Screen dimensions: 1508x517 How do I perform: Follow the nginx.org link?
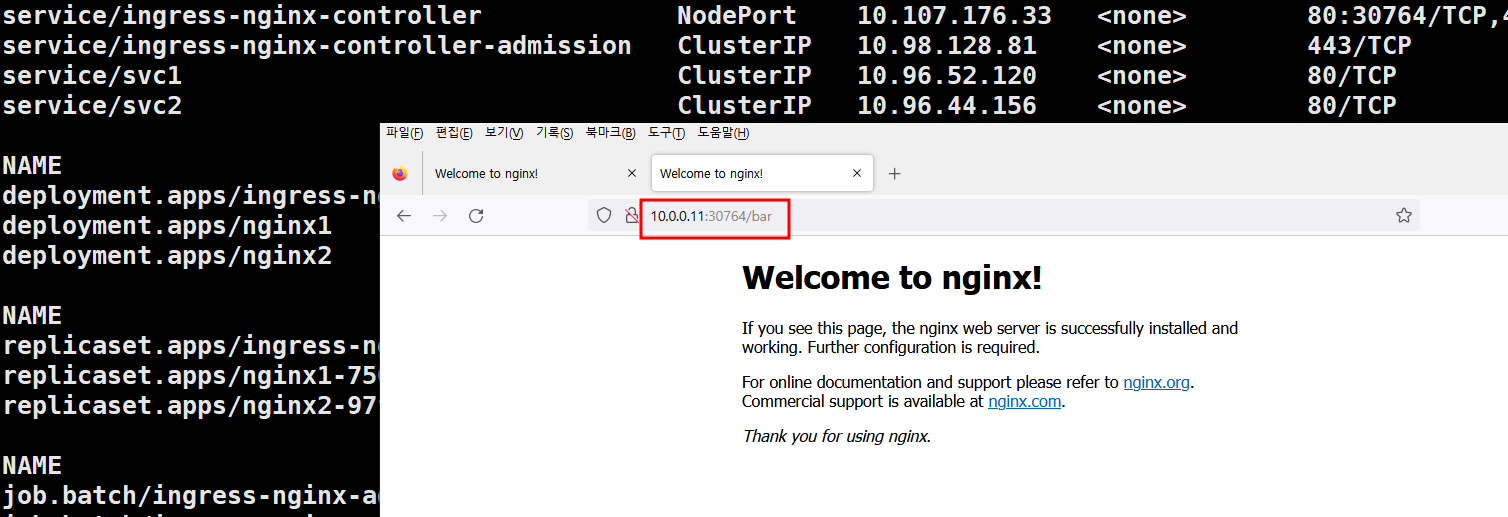1157,382
